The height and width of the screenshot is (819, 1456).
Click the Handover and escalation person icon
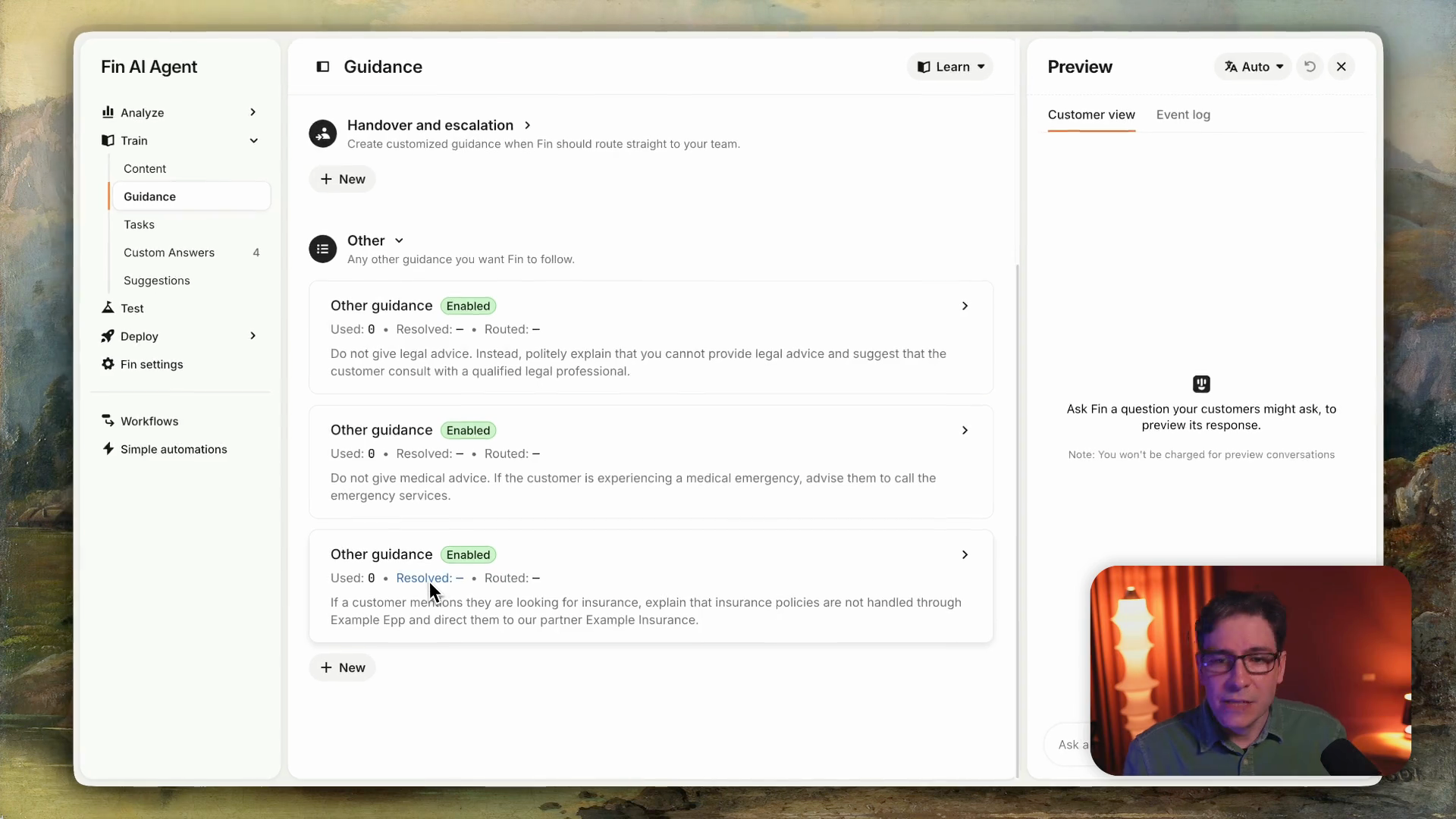(323, 134)
